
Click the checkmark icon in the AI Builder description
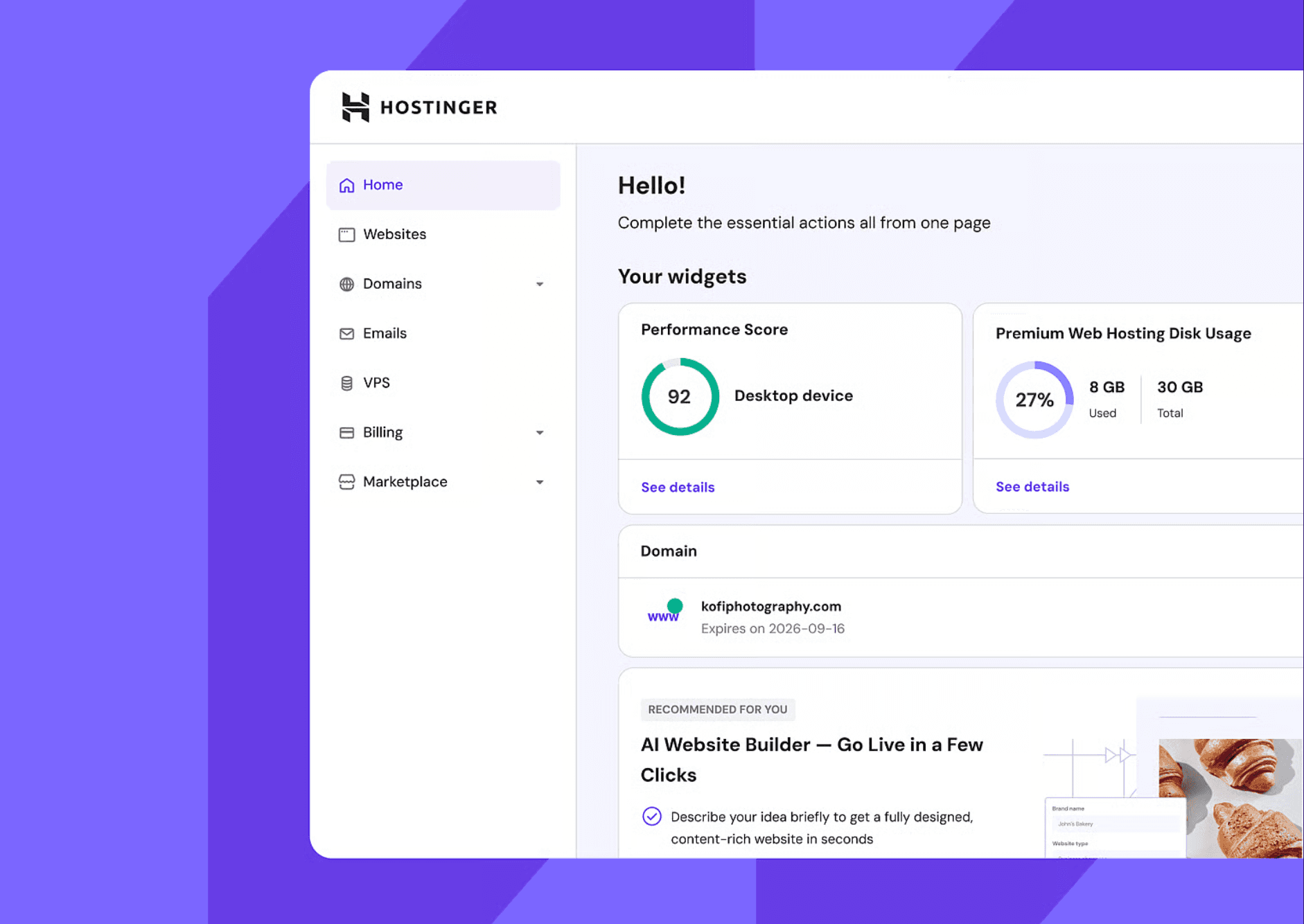pyautogui.click(x=652, y=817)
